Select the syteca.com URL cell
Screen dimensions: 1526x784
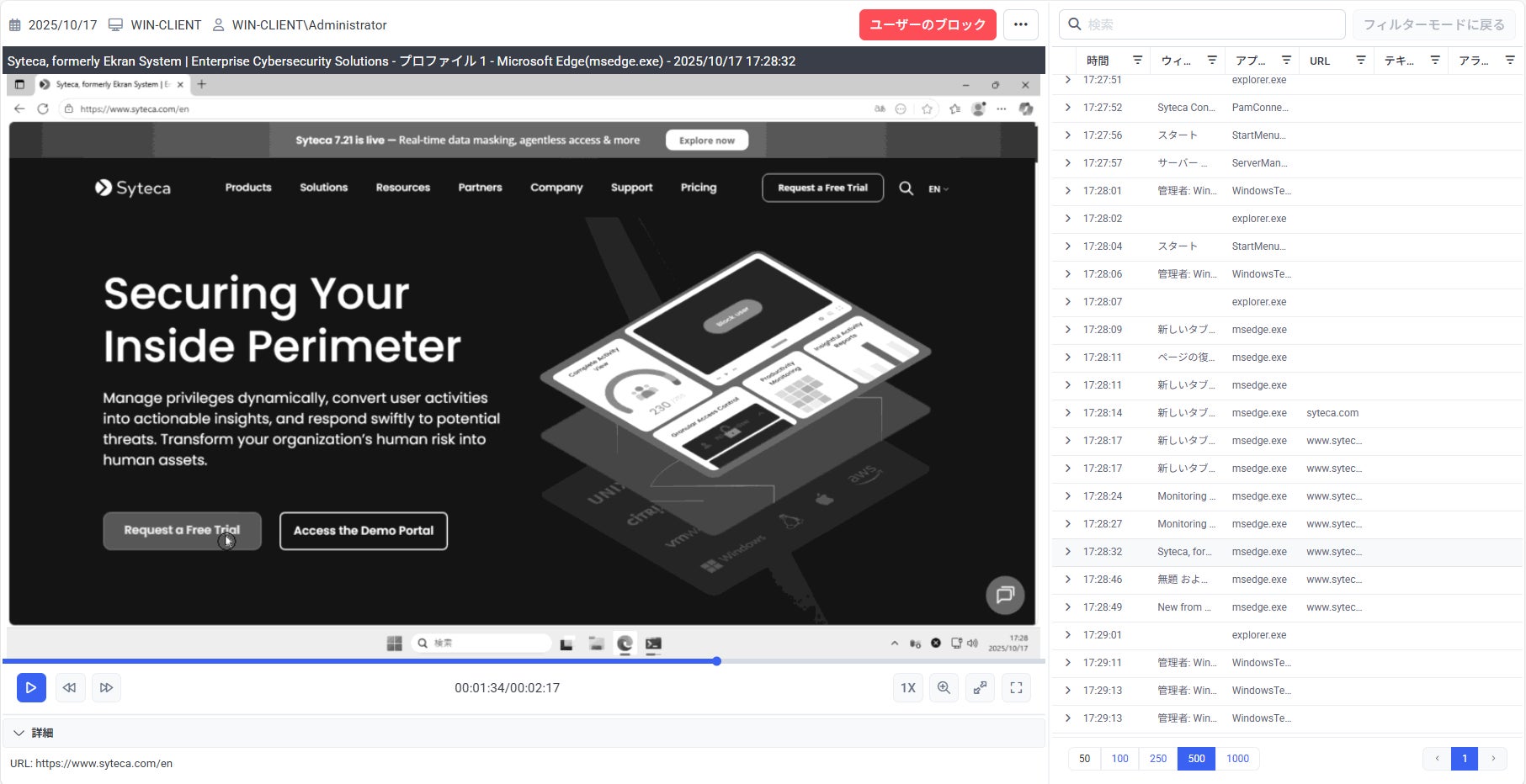tap(1332, 413)
